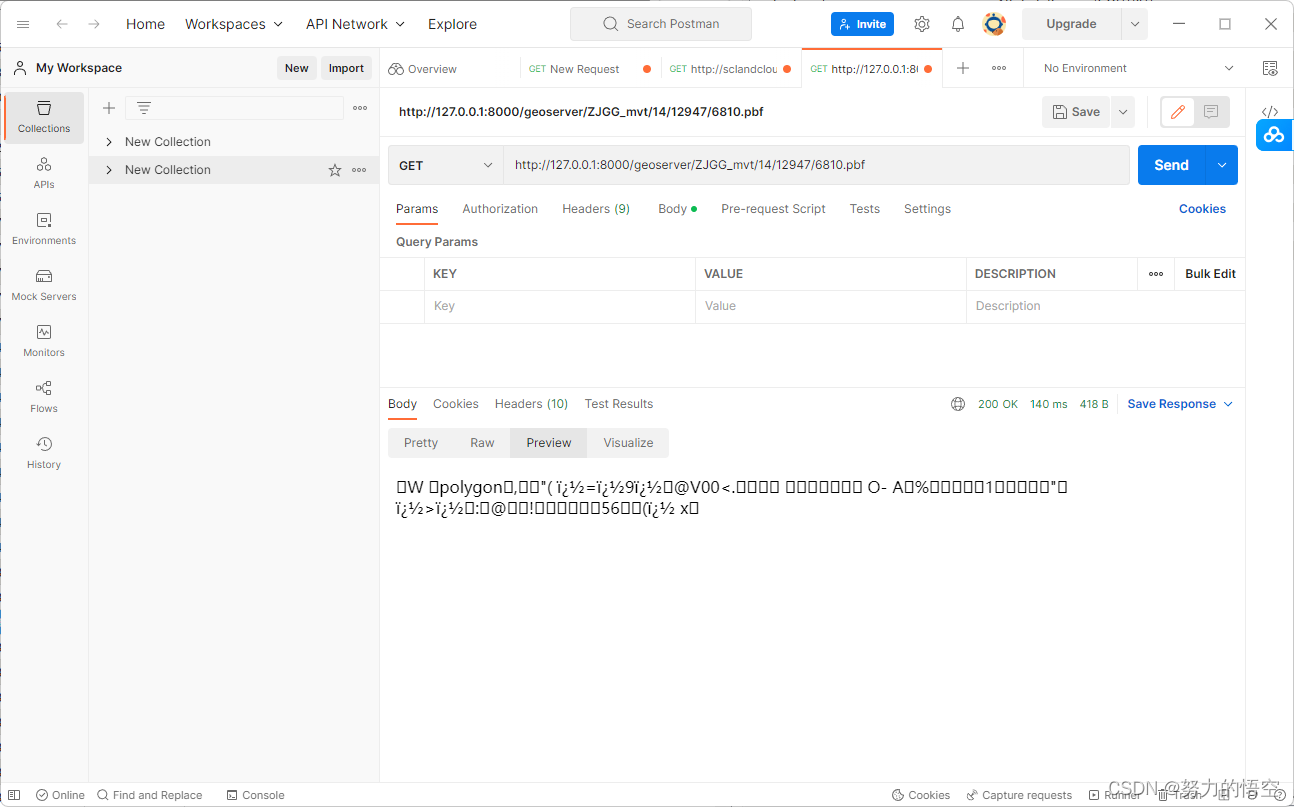The height and width of the screenshot is (807, 1294).
Task: Show the Pretty response view
Action: click(x=421, y=443)
